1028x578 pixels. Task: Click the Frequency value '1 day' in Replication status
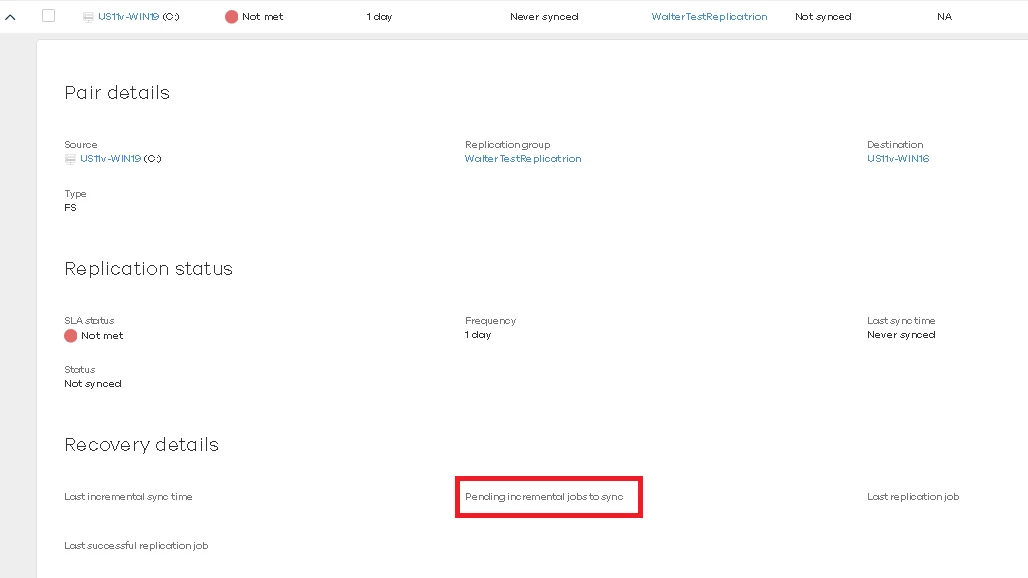tap(478, 335)
